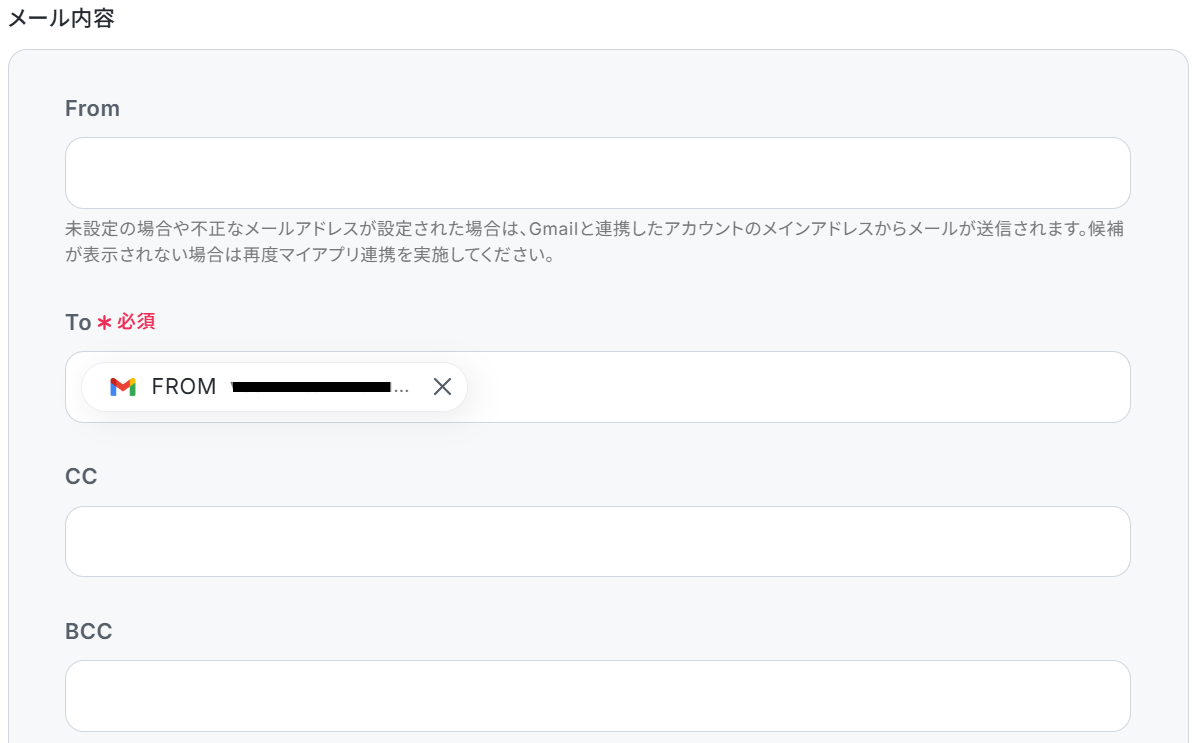Focus the From address input field

[x=598, y=173]
